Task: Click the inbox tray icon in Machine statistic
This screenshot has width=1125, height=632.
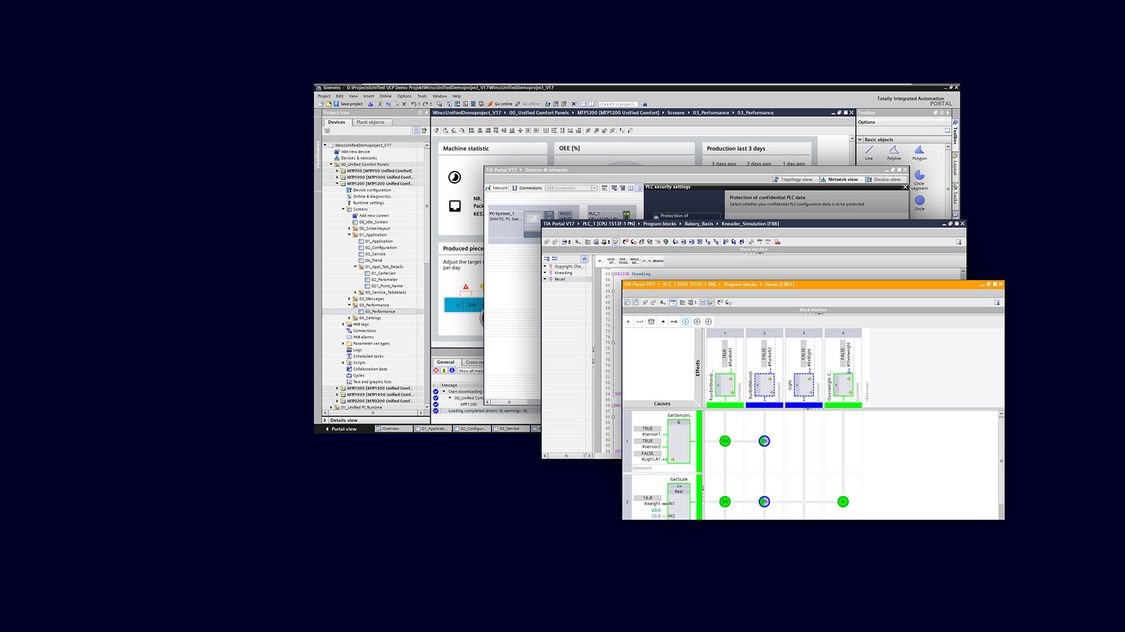Action: point(455,207)
